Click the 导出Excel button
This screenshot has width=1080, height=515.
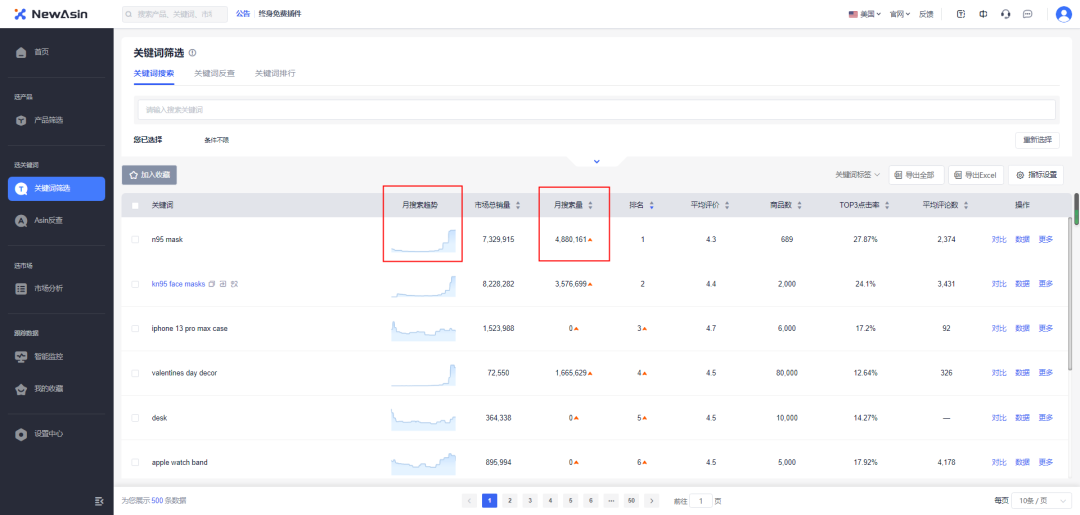pos(975,175)
